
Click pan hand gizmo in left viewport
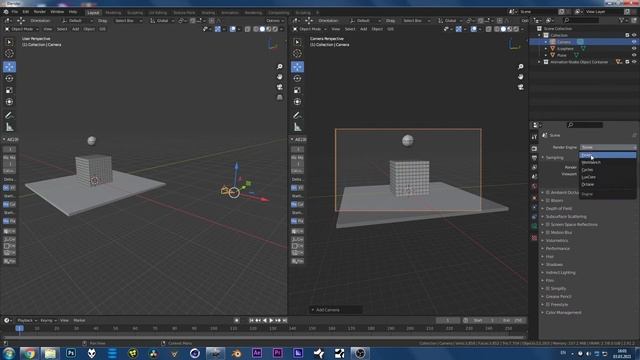point(280,77)
